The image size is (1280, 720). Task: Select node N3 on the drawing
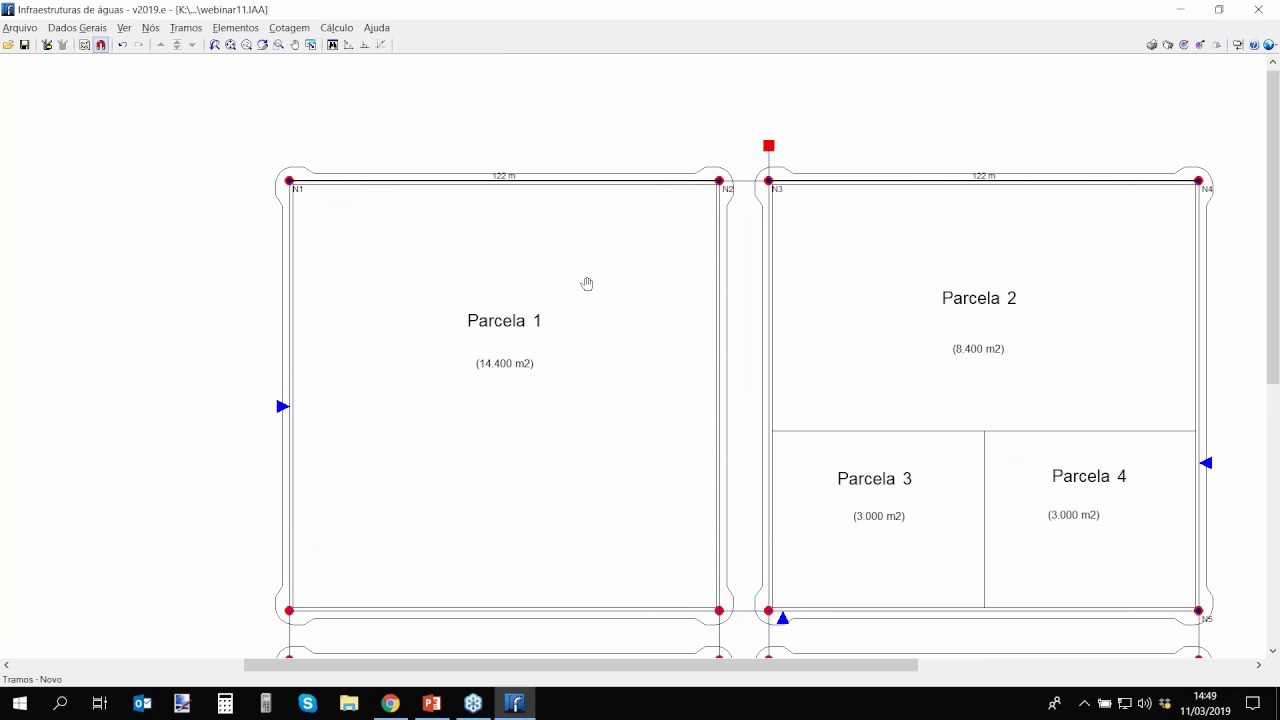point(768,181)
